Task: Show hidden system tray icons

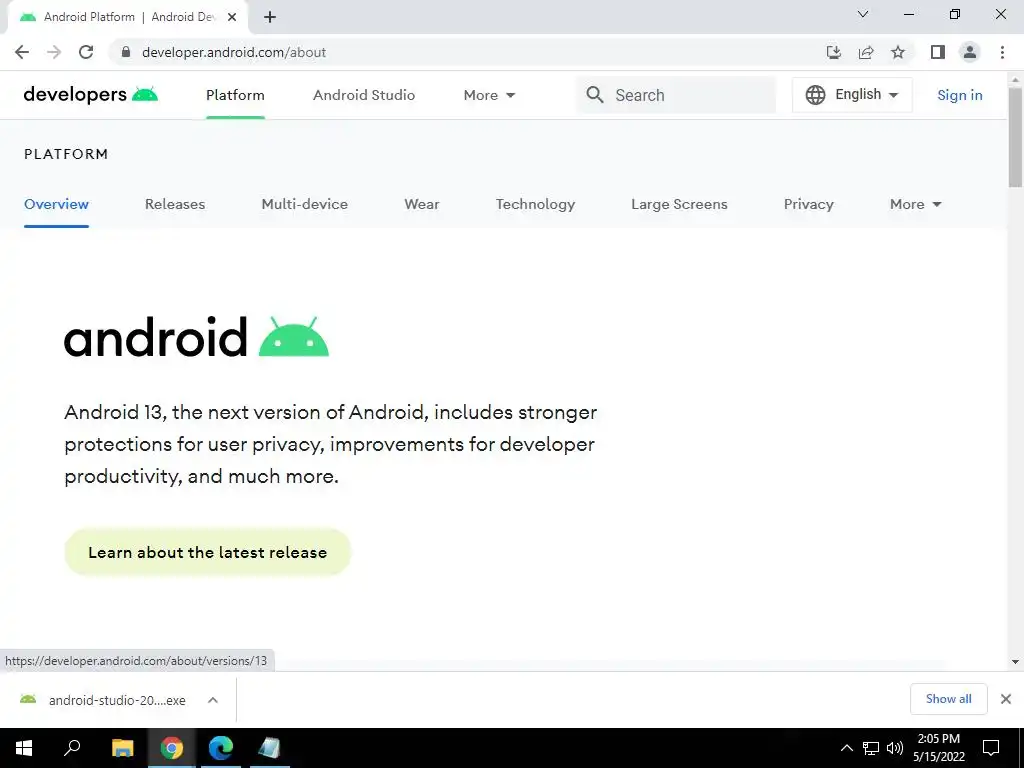Action: [x=846, y=748]
